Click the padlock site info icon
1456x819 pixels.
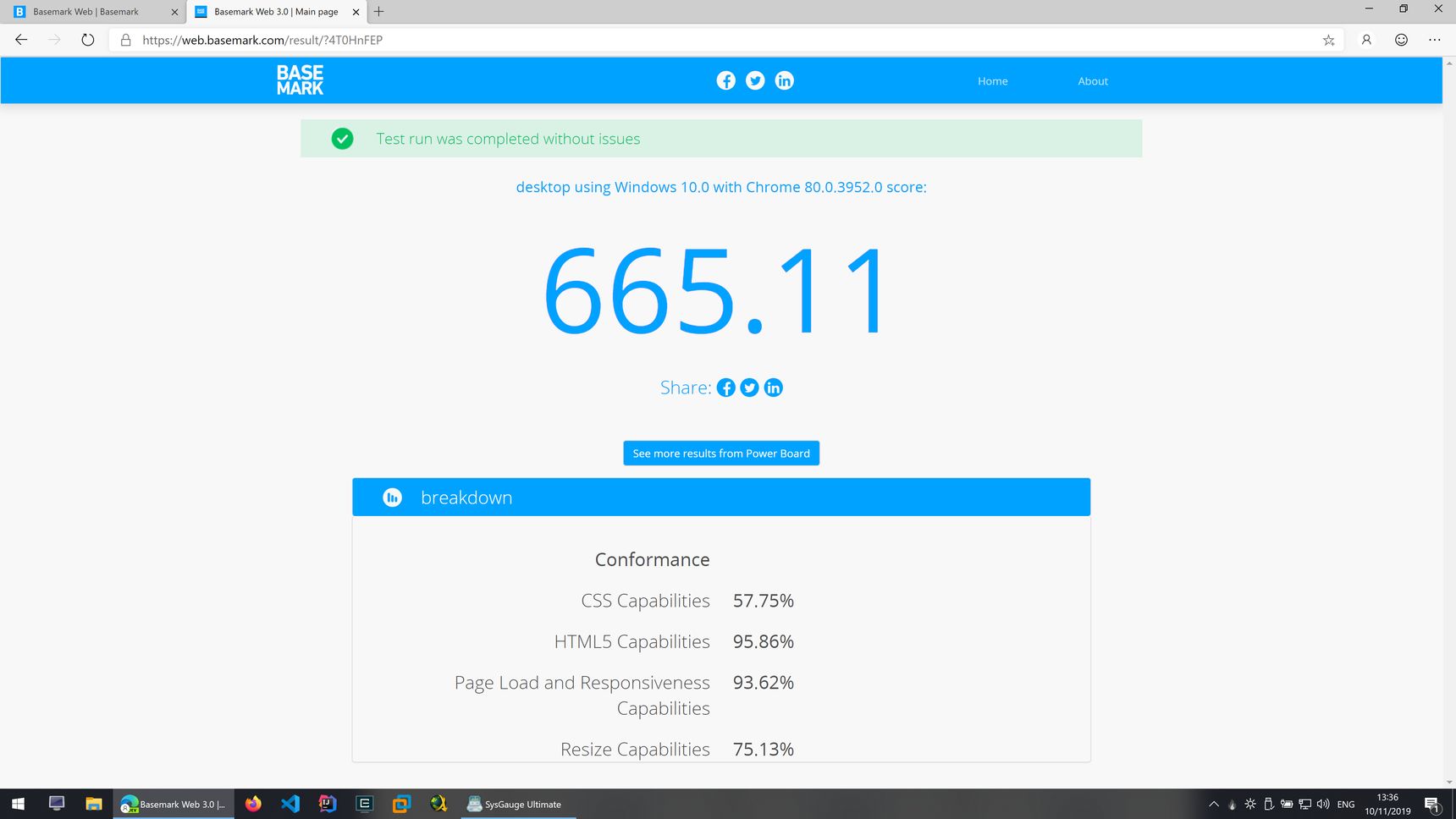(125, 40)
